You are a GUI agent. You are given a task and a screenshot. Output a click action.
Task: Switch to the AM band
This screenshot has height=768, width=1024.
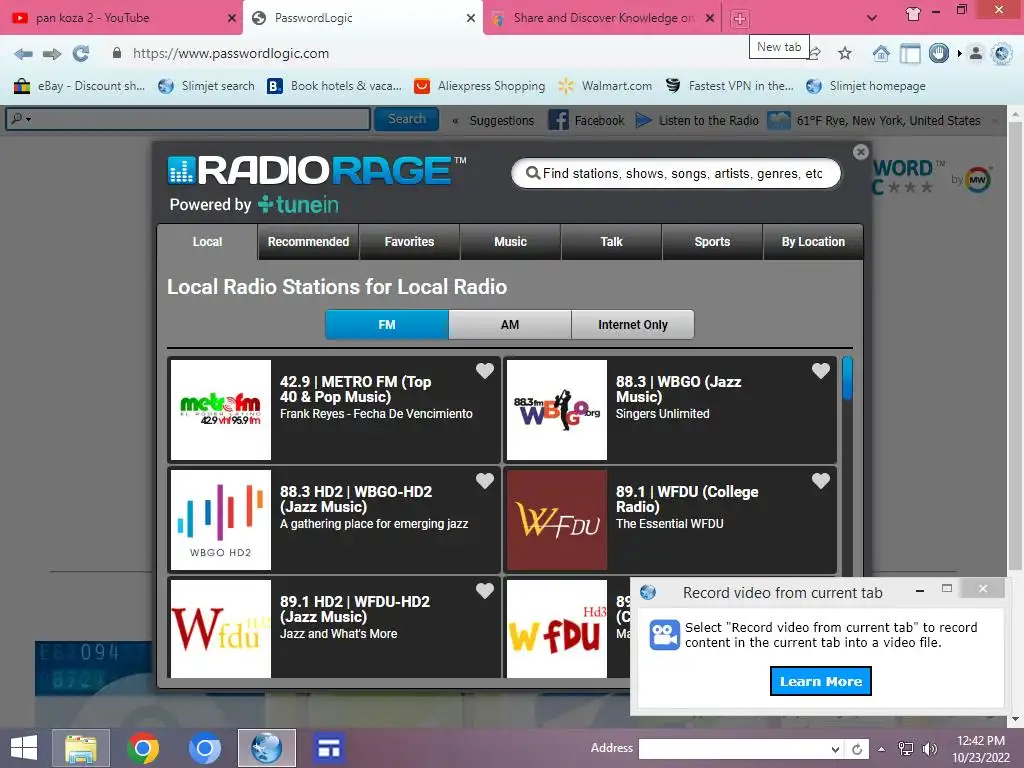[510, 325]
